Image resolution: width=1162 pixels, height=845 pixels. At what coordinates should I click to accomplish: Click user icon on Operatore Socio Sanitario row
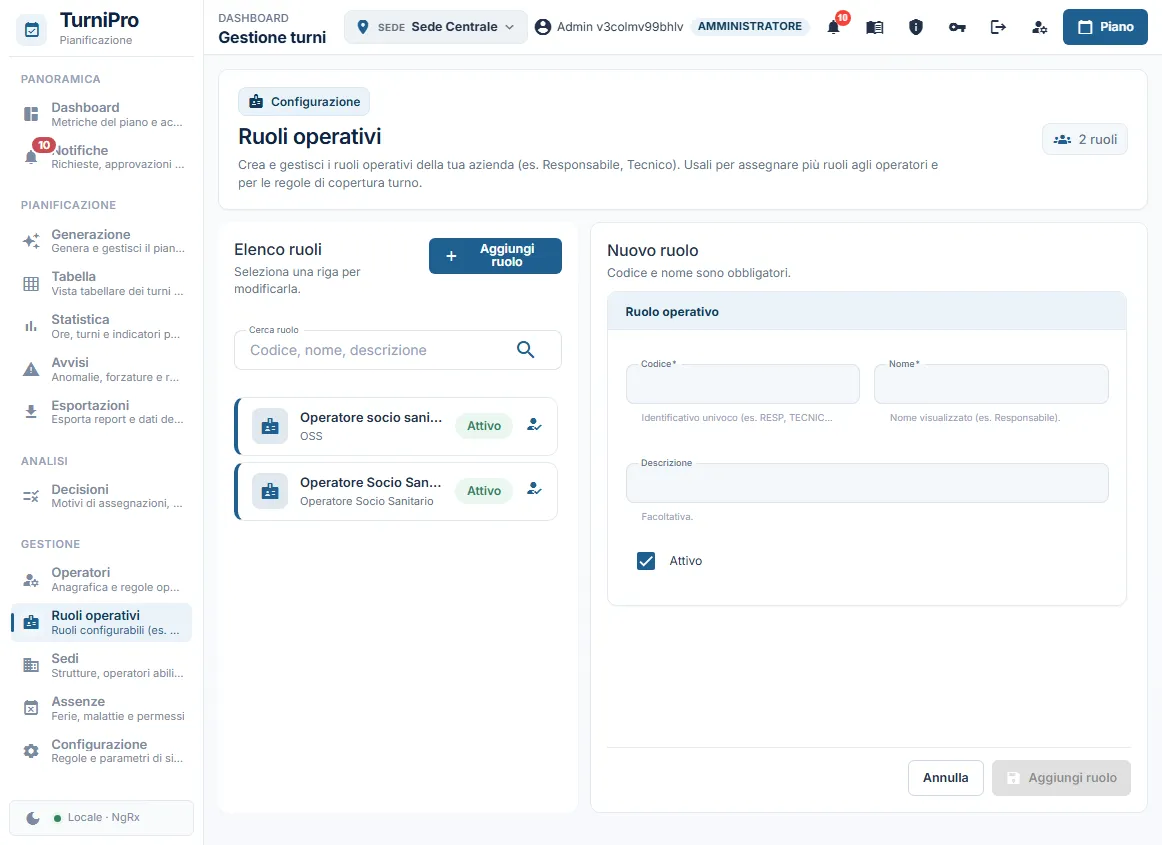534,490
